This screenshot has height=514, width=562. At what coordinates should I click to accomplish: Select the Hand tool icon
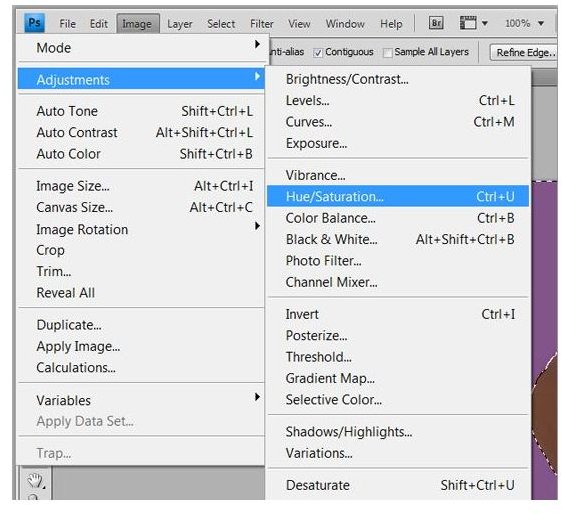(x=36, y=481)
